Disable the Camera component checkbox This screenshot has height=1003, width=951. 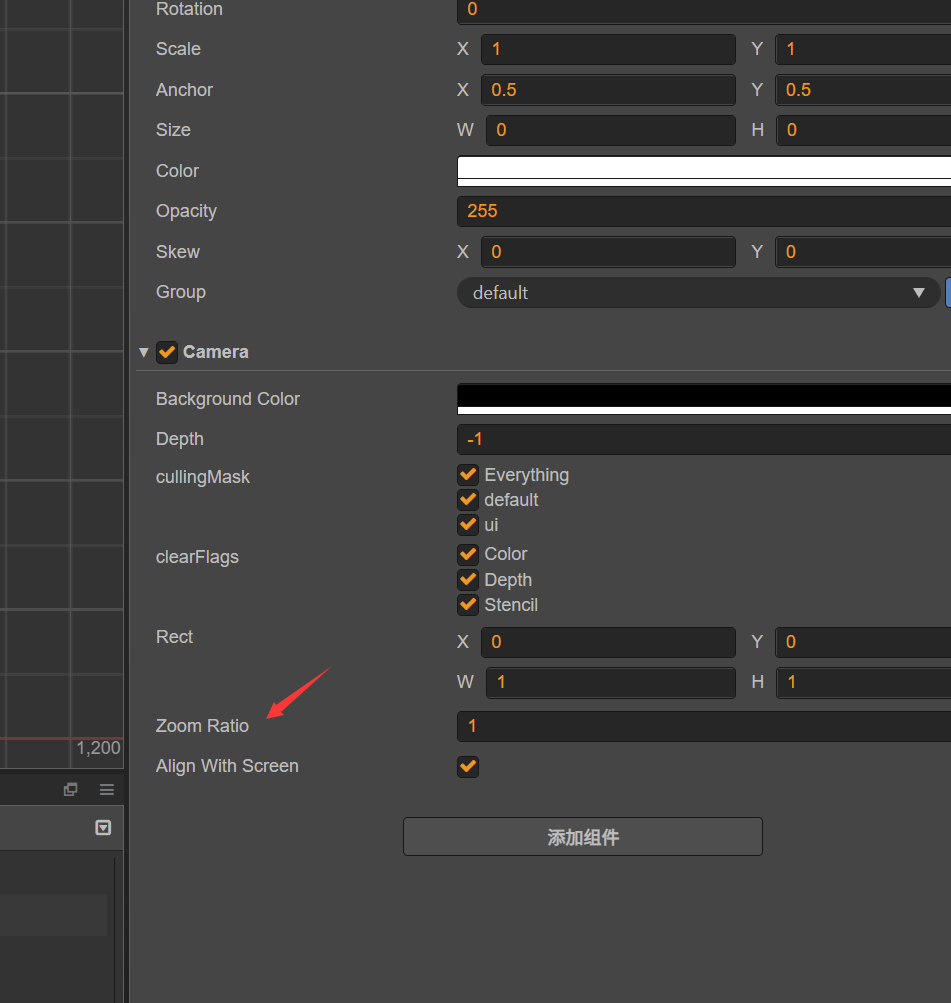pyautogui.click(x=167, y=352)
